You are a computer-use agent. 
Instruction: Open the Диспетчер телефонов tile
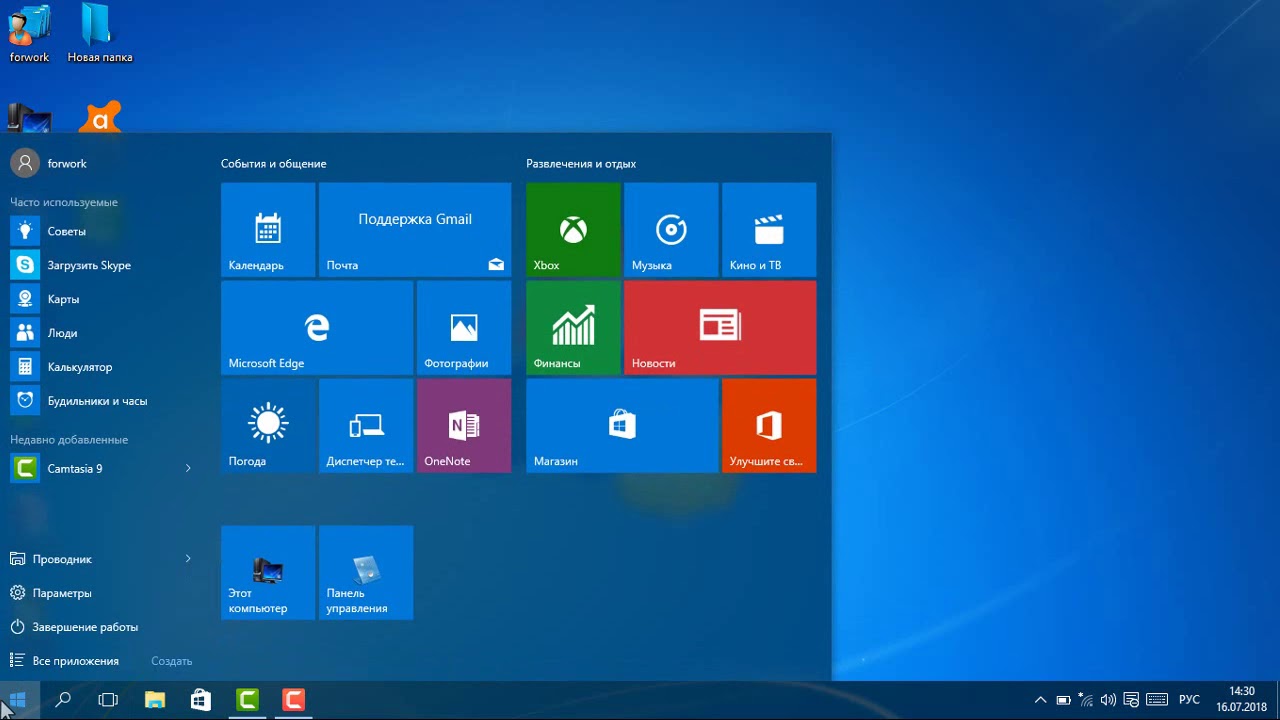[x=366, y=425]
